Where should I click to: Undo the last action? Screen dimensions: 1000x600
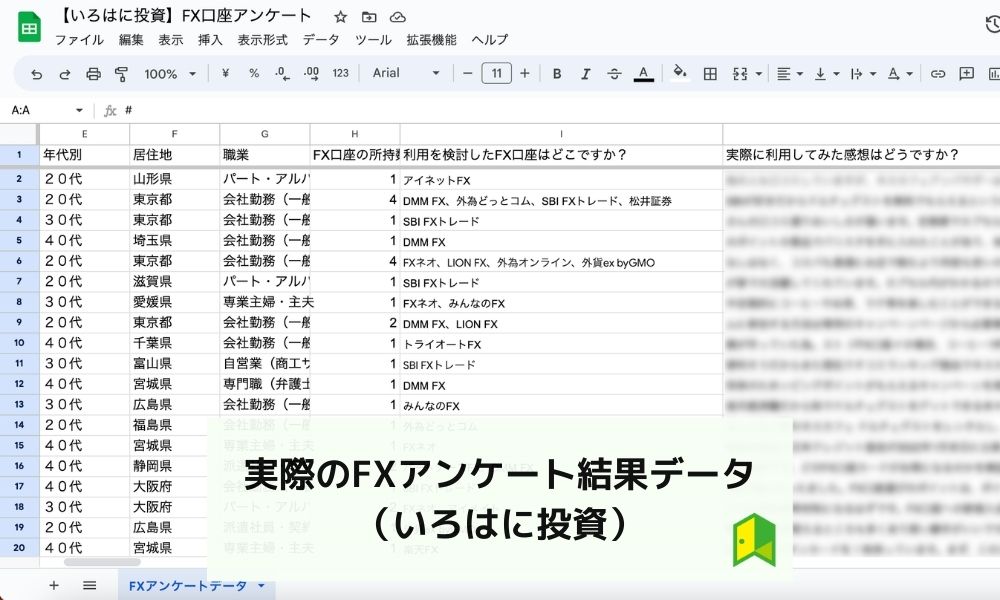36,74
